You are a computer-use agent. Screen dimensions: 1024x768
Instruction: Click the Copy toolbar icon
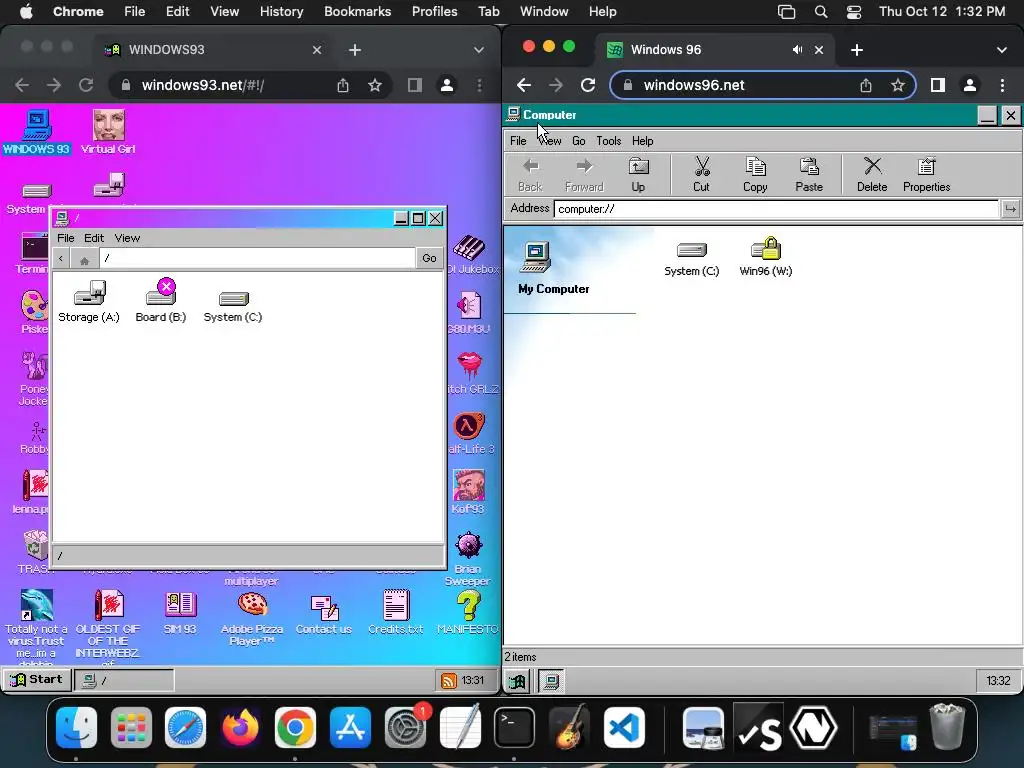pyautogui.click(x=755, y=174)
